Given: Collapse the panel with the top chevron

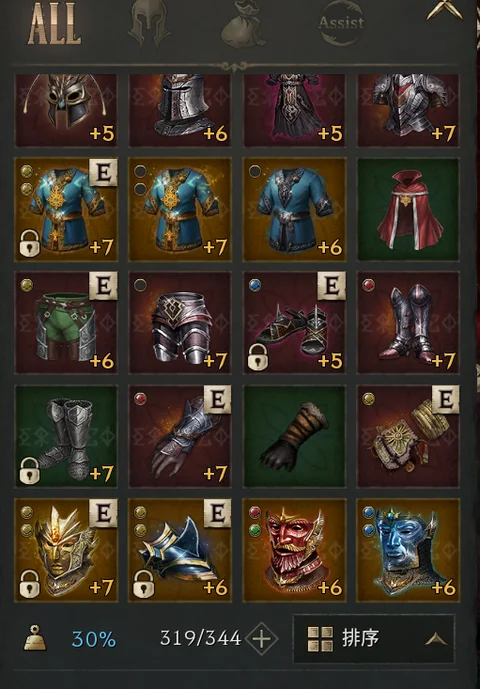Looking at the screenshot, I should click(x=444, y=10).
